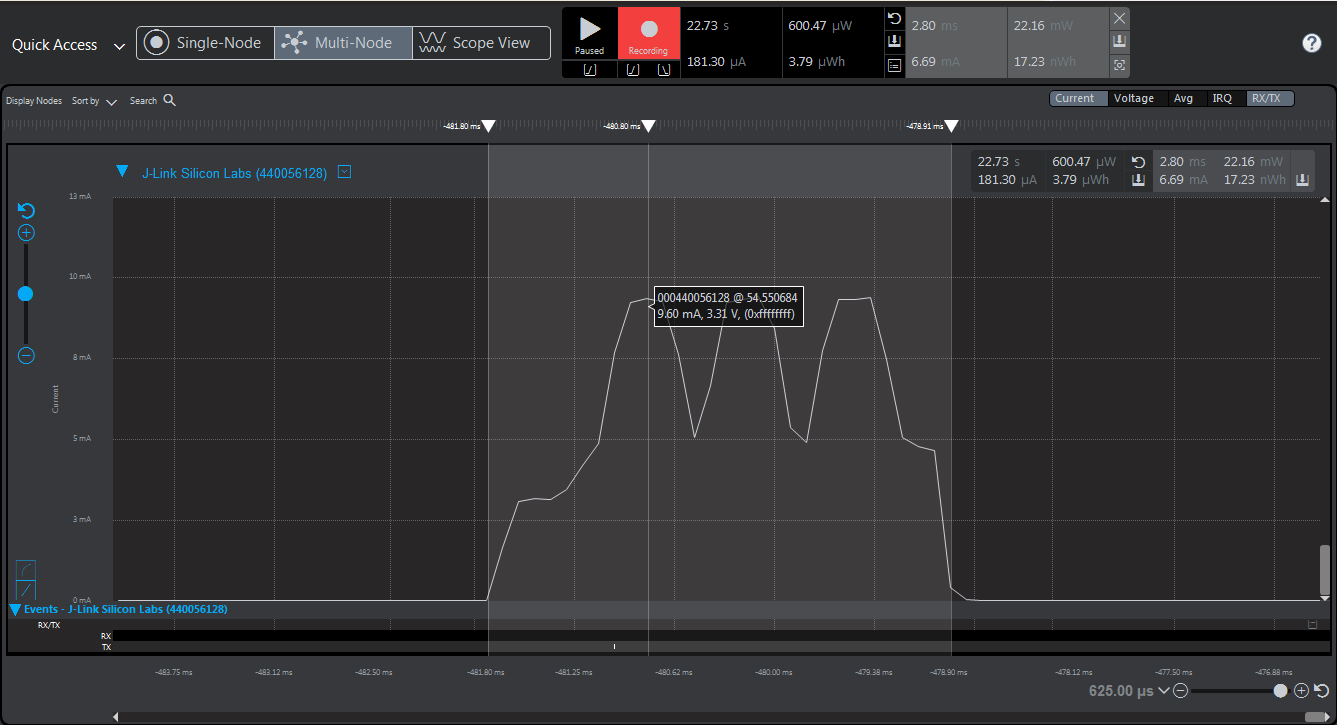Zoom out the time scale
This screenshot has height=725, width=1337.
click(1181, 691)
